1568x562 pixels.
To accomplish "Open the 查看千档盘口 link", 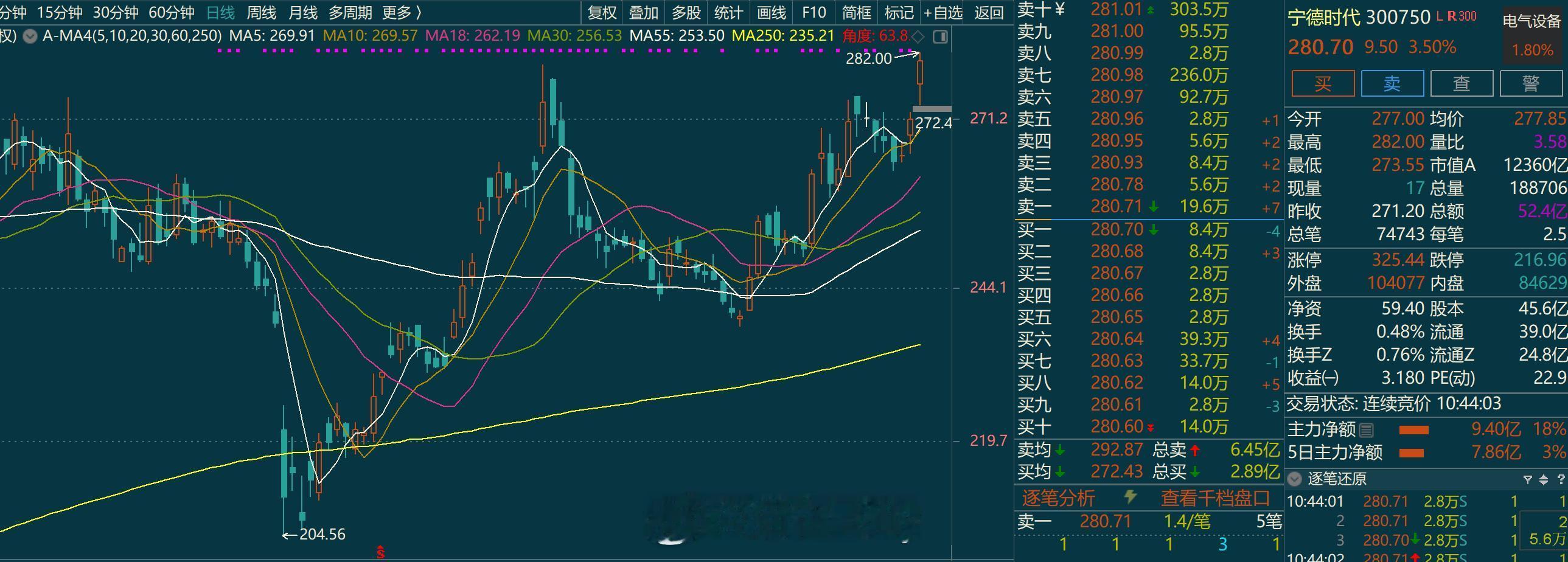I will pos(1215,498).
